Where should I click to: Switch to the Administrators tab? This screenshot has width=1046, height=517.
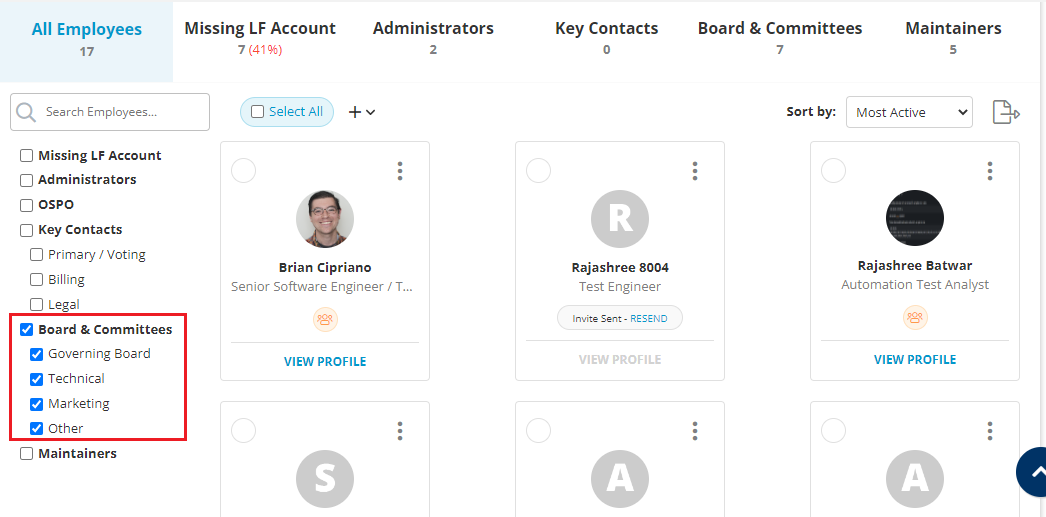pyautogui.click(x=433, y=37)
